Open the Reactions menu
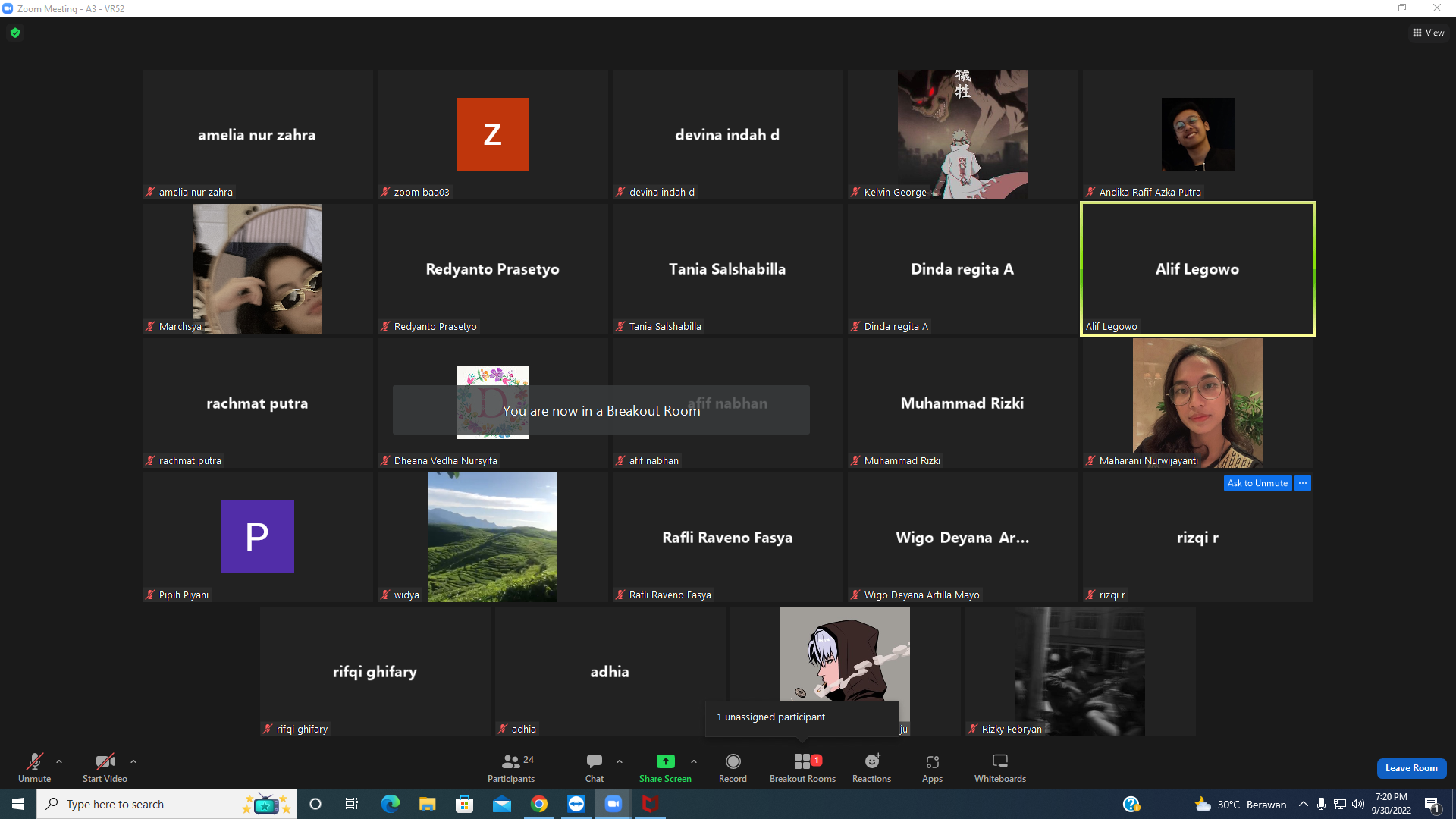 (871, 767)
